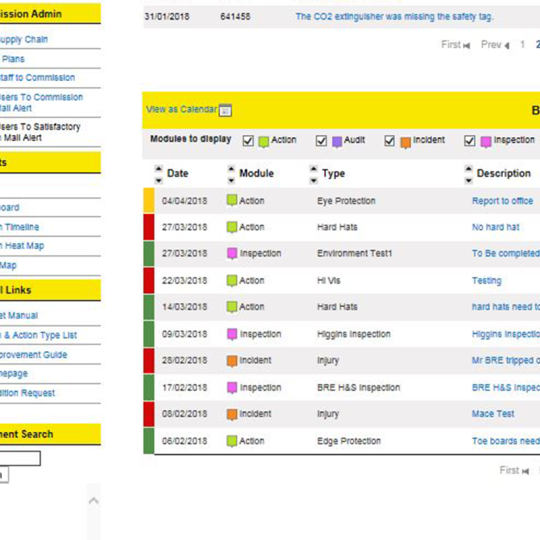Toggle the Inspection module checkbox

[x=470, y=141]
